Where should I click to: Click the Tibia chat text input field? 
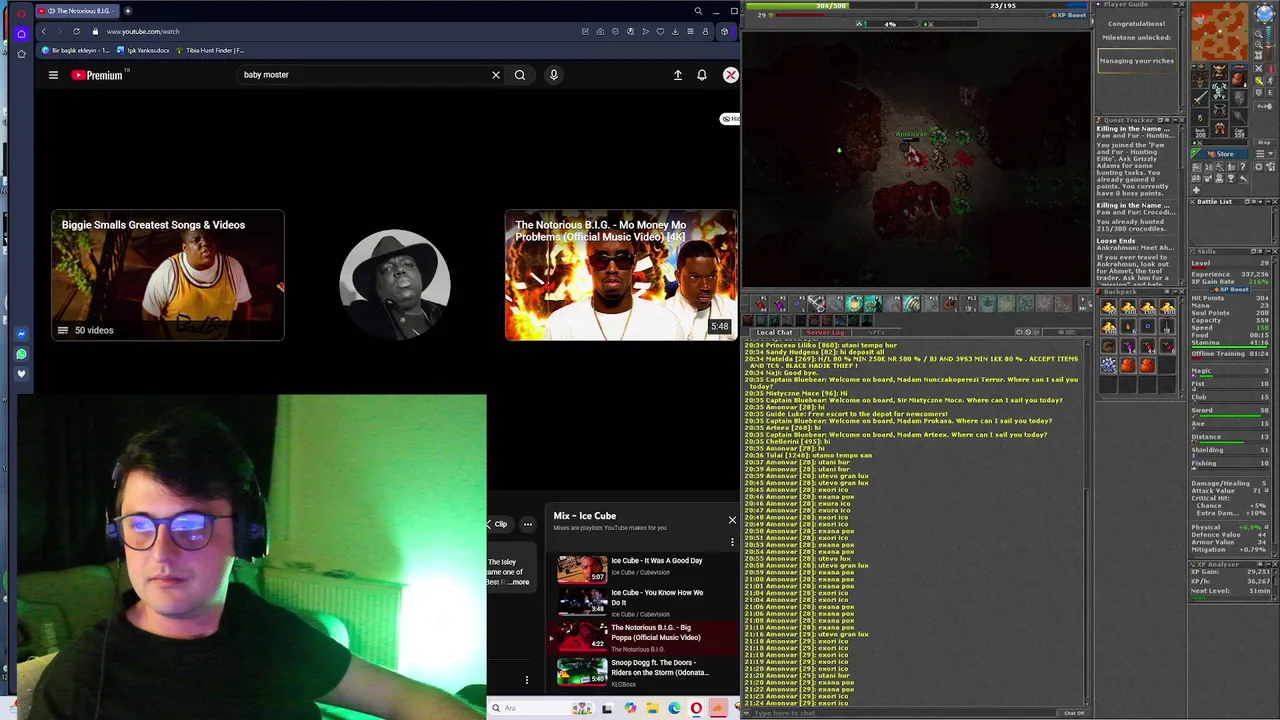click(900, 713)
